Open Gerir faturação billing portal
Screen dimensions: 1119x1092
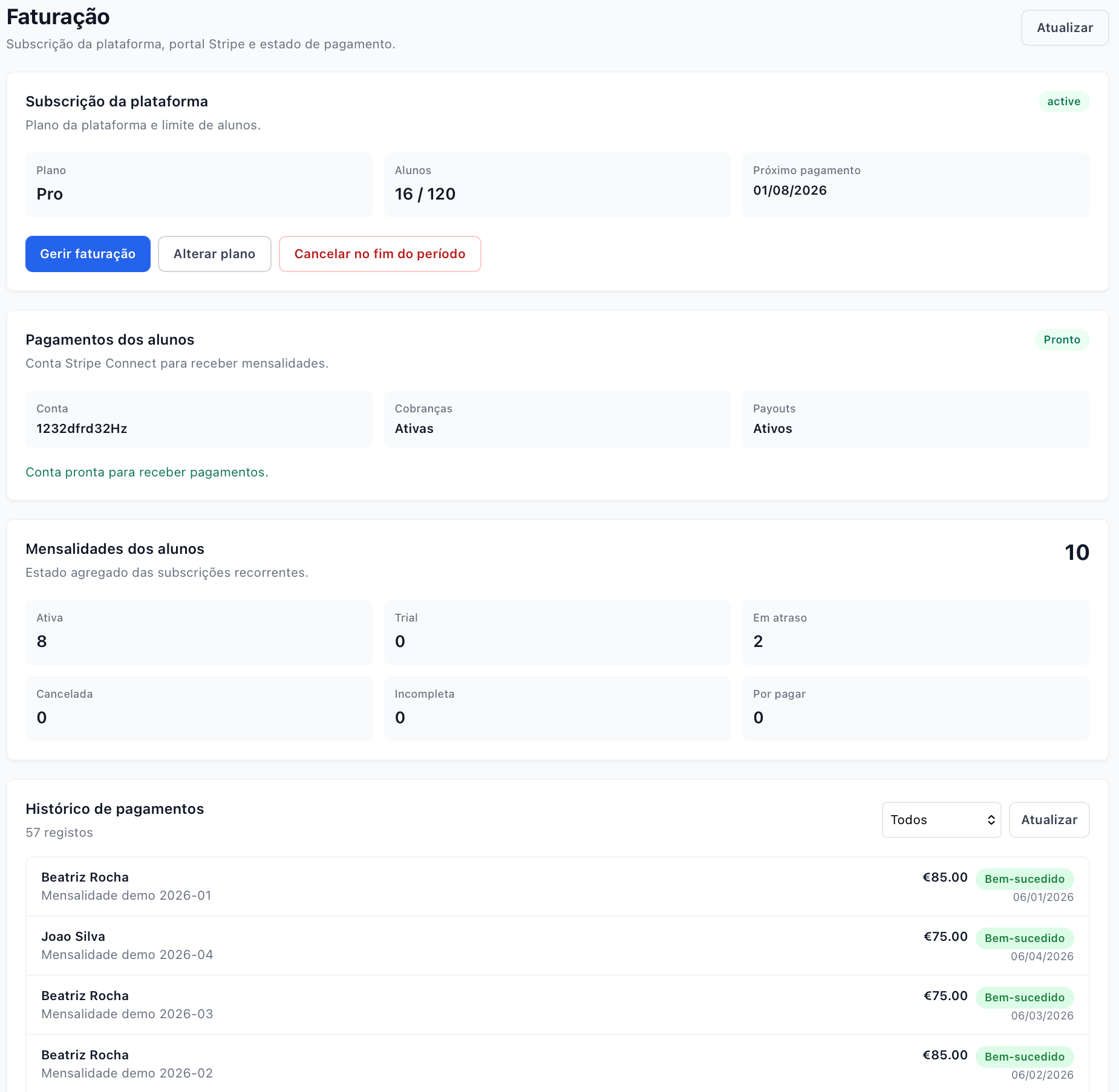tap(88, 254)
